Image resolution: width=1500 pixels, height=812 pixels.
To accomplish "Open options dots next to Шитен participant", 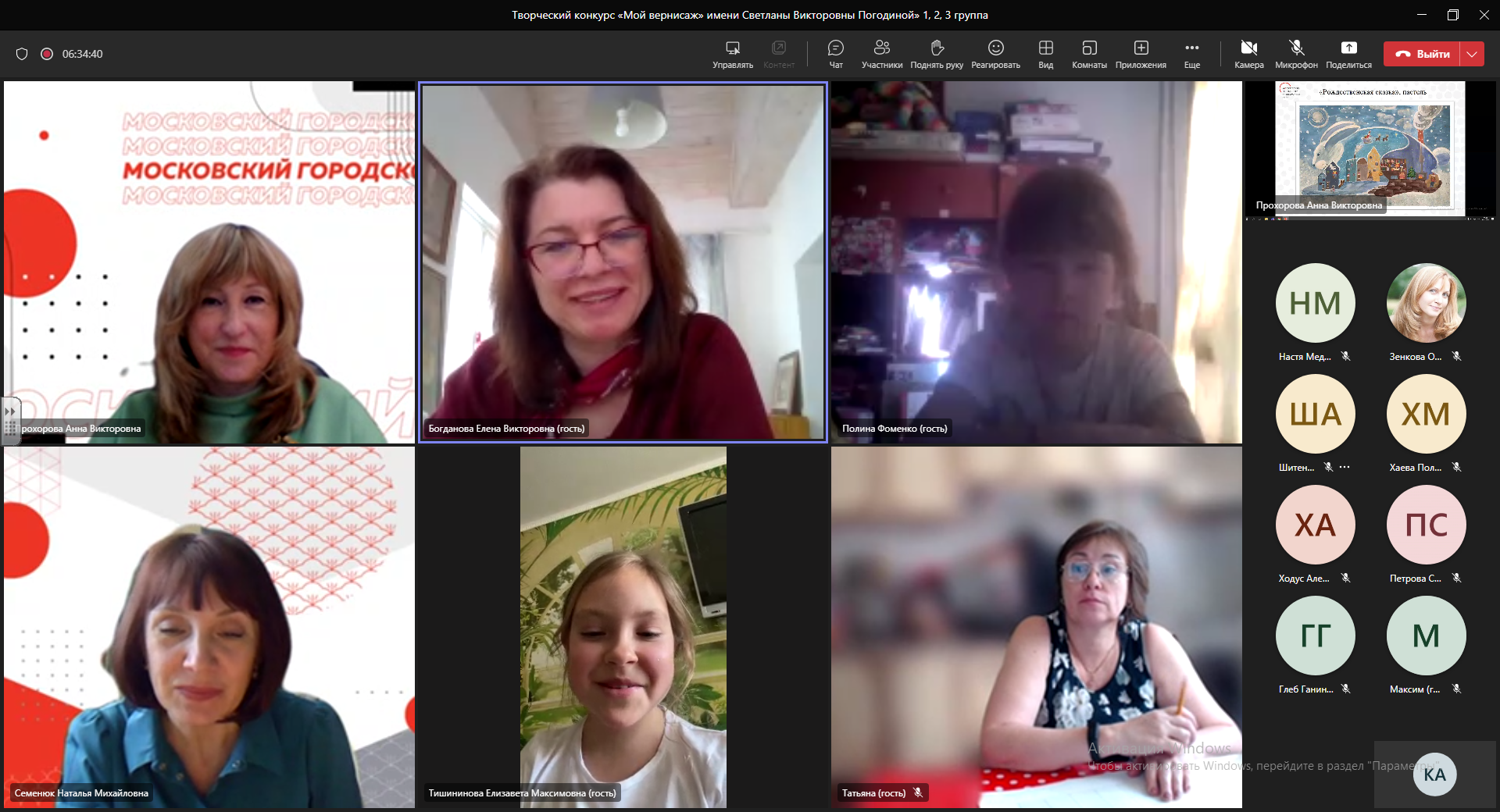I will [1345, 467].
